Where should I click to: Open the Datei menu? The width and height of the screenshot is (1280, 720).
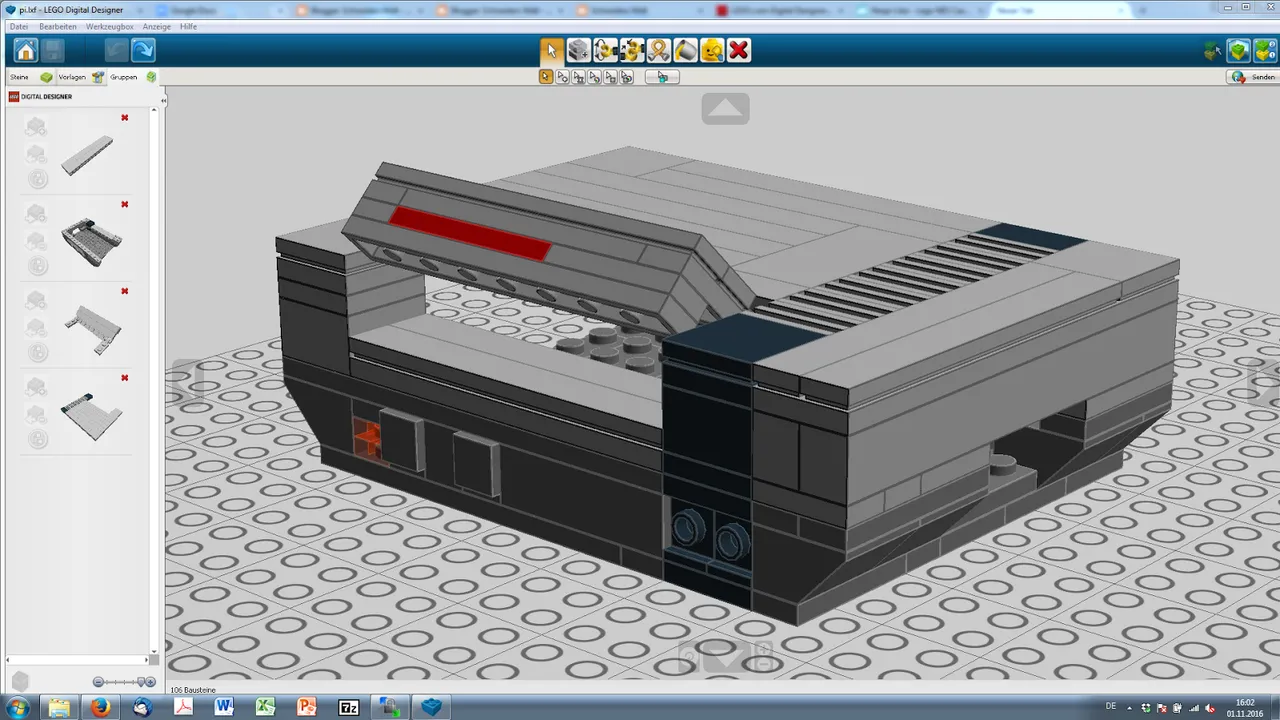pos(18,26)
